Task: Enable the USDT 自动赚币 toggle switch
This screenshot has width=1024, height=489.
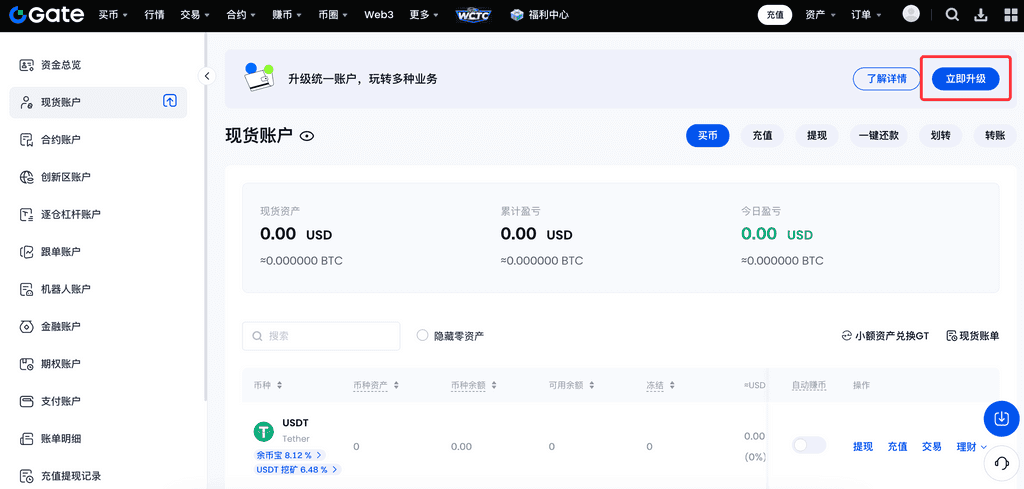Action: (x=809, y=445)
